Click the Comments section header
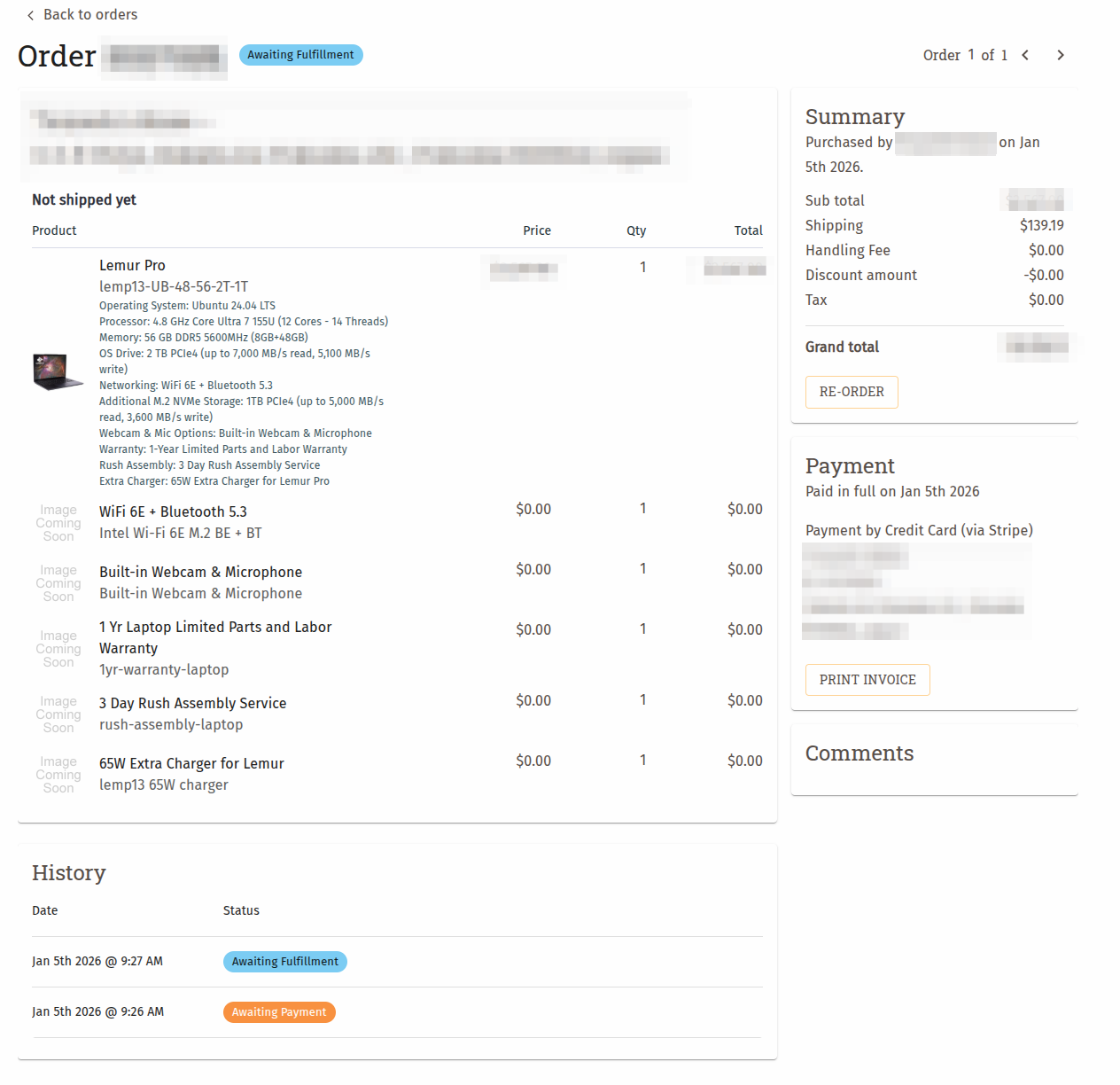This screenshot has width=1120, height=1085. tap(859, 753)
